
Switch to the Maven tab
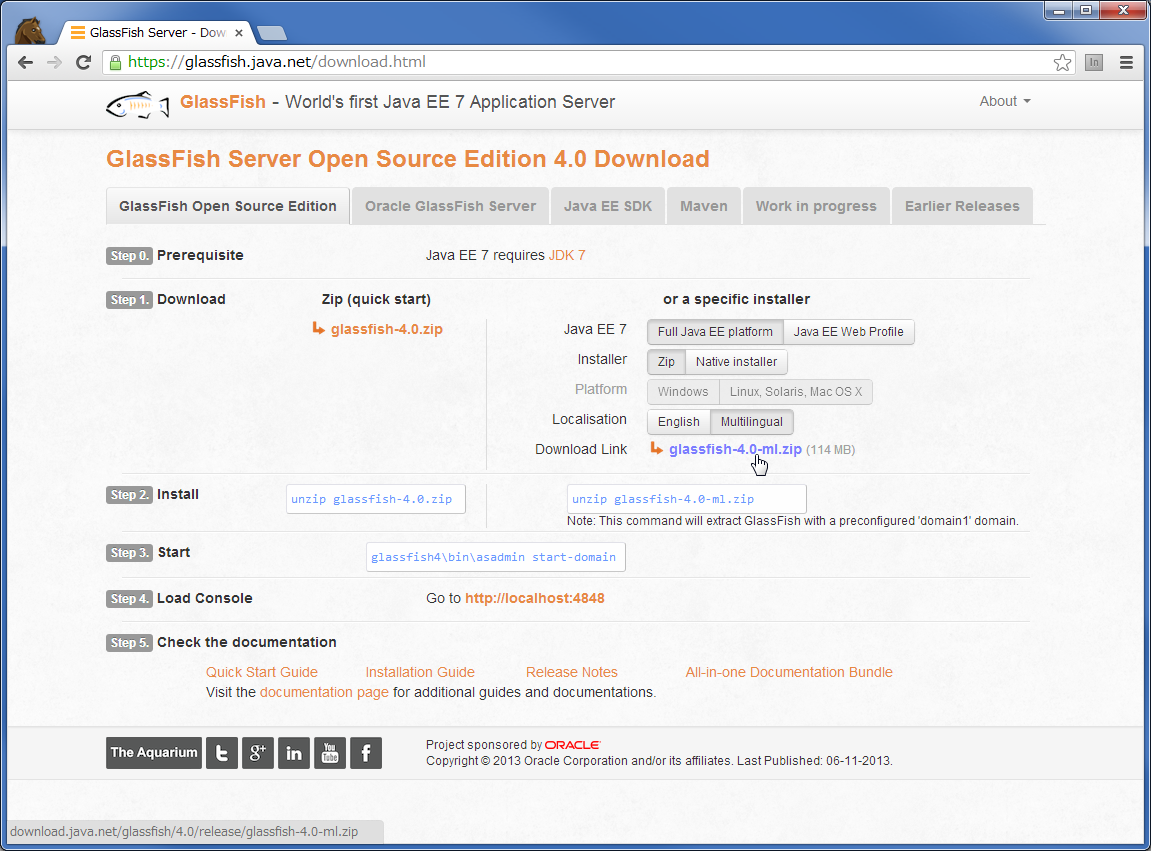(x=703, y=205)
